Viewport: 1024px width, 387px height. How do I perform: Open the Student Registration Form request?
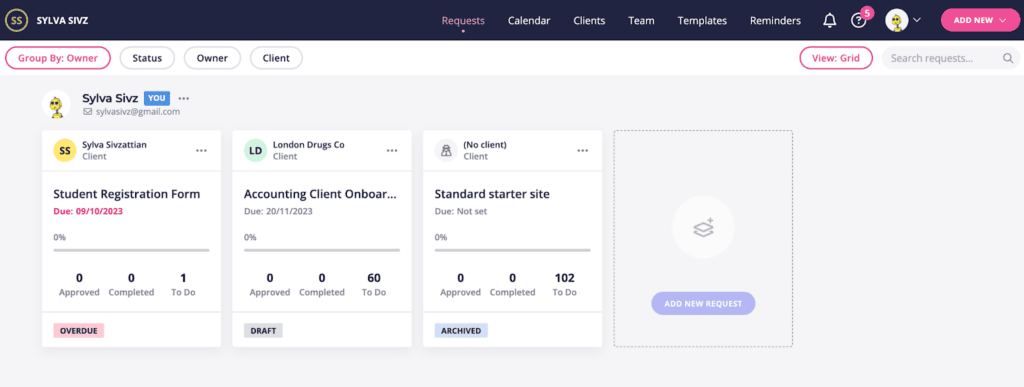[x=127, y=194]
